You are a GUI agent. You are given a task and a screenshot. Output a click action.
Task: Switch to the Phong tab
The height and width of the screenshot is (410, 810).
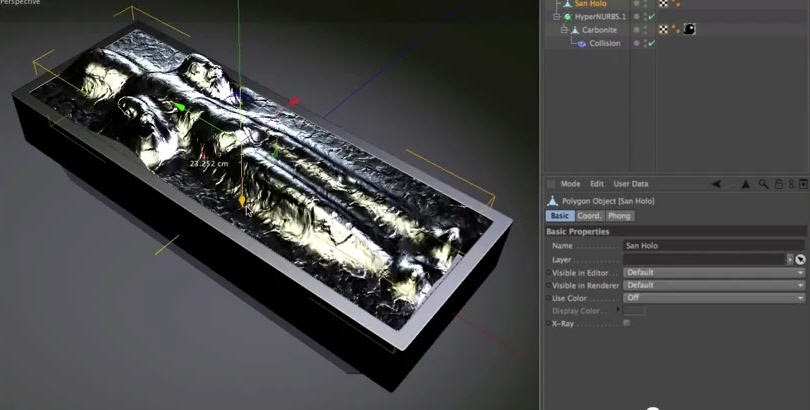[x=619, y=216]
